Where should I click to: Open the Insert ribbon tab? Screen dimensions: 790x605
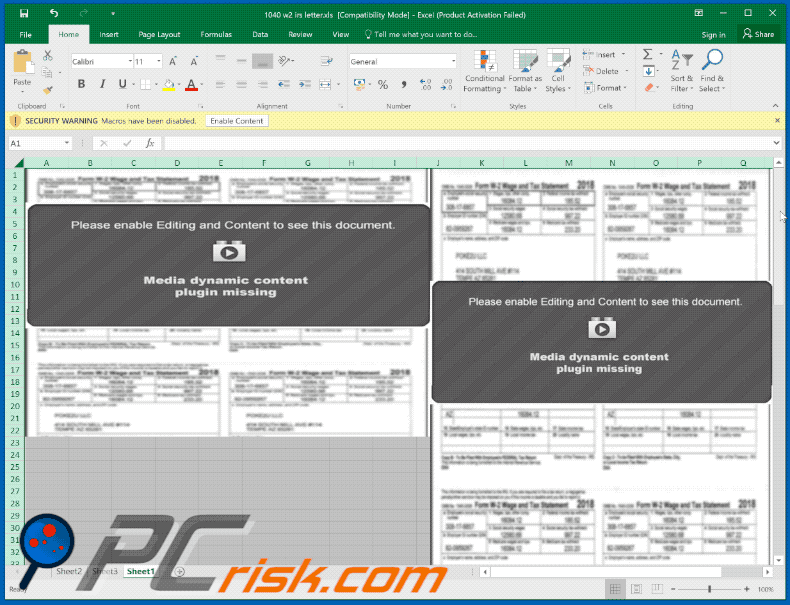[x=109, y=34]
